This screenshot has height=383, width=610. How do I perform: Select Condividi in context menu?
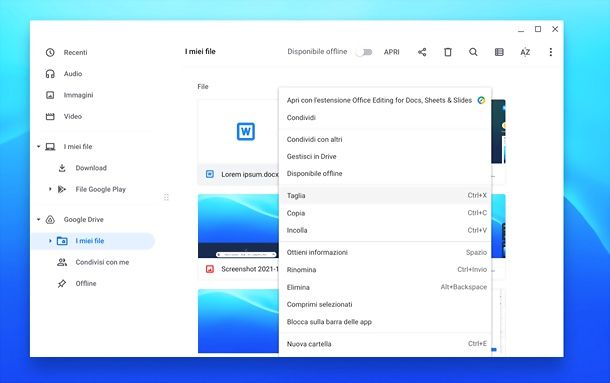[385, 118]
